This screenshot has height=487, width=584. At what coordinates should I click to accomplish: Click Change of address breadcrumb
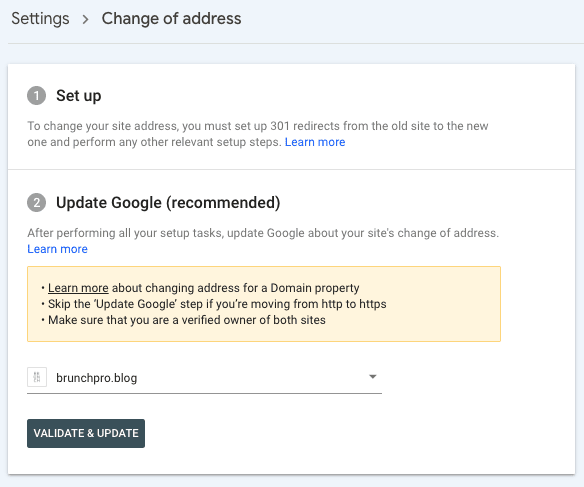pyautogui.click(x=171, y=19)
